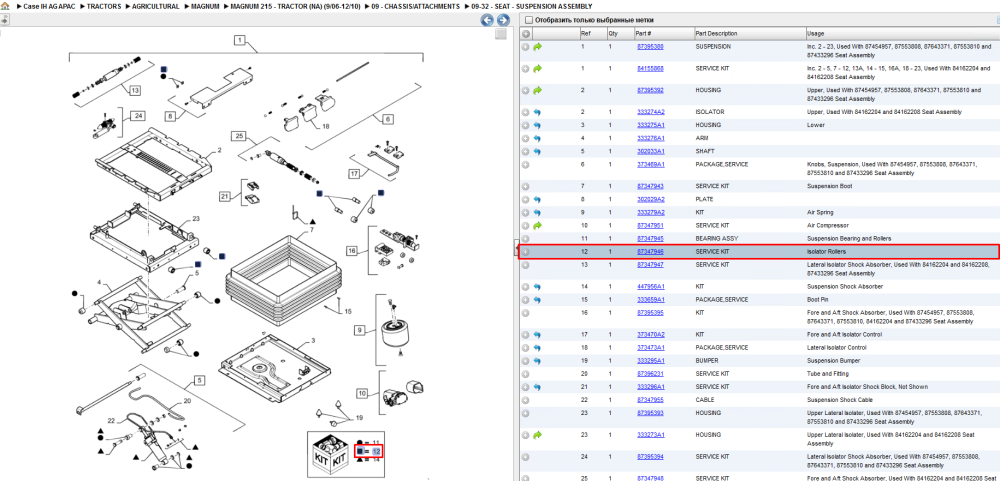Open MAGNUM 215 - TRACTOR breadcrumb
This screenshot has height=481, width=1000.
pos(295,6)
